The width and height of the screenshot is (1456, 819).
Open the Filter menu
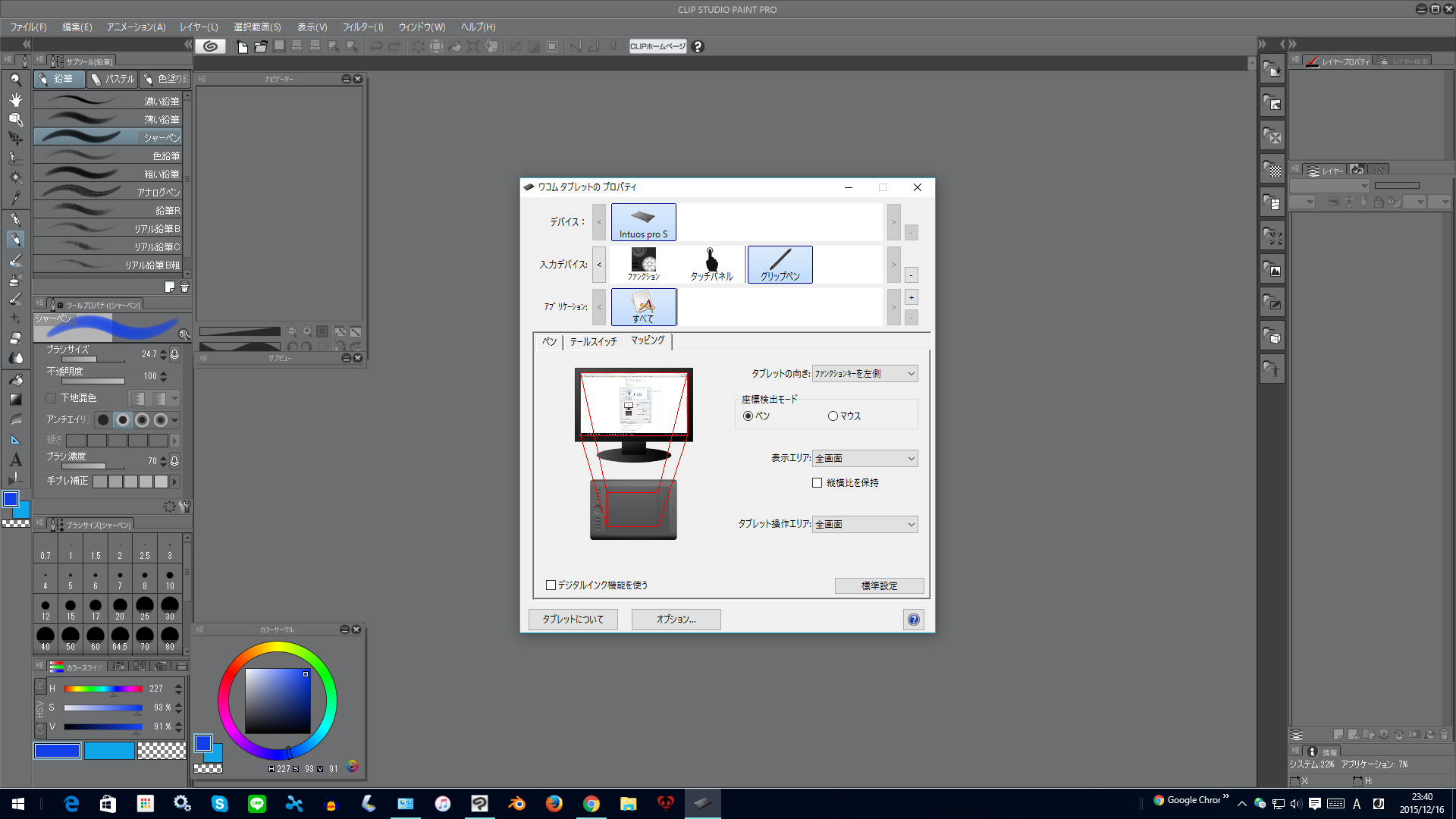click(362, 27)
